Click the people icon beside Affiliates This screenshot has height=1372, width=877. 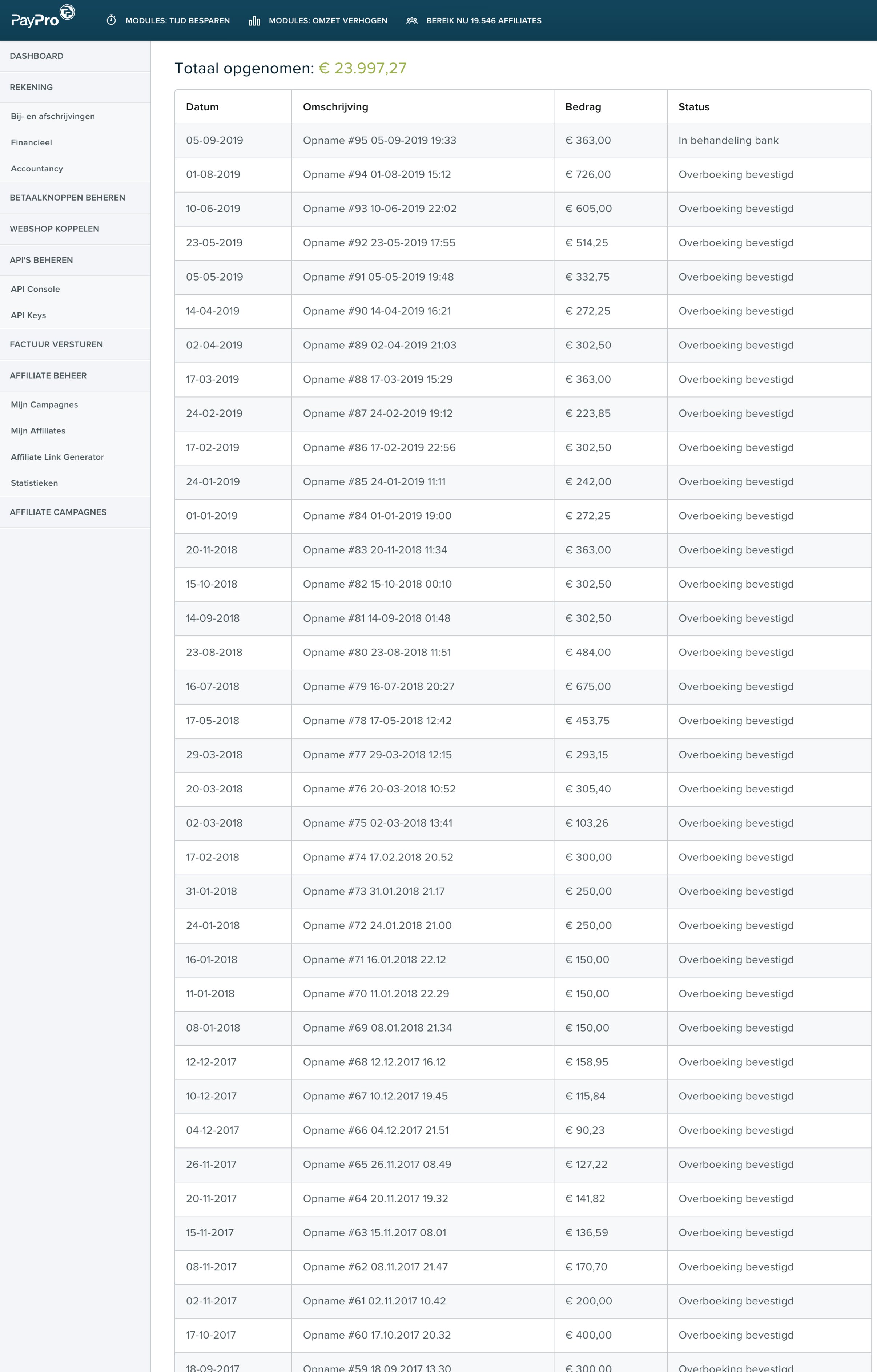tap(411, 20)
